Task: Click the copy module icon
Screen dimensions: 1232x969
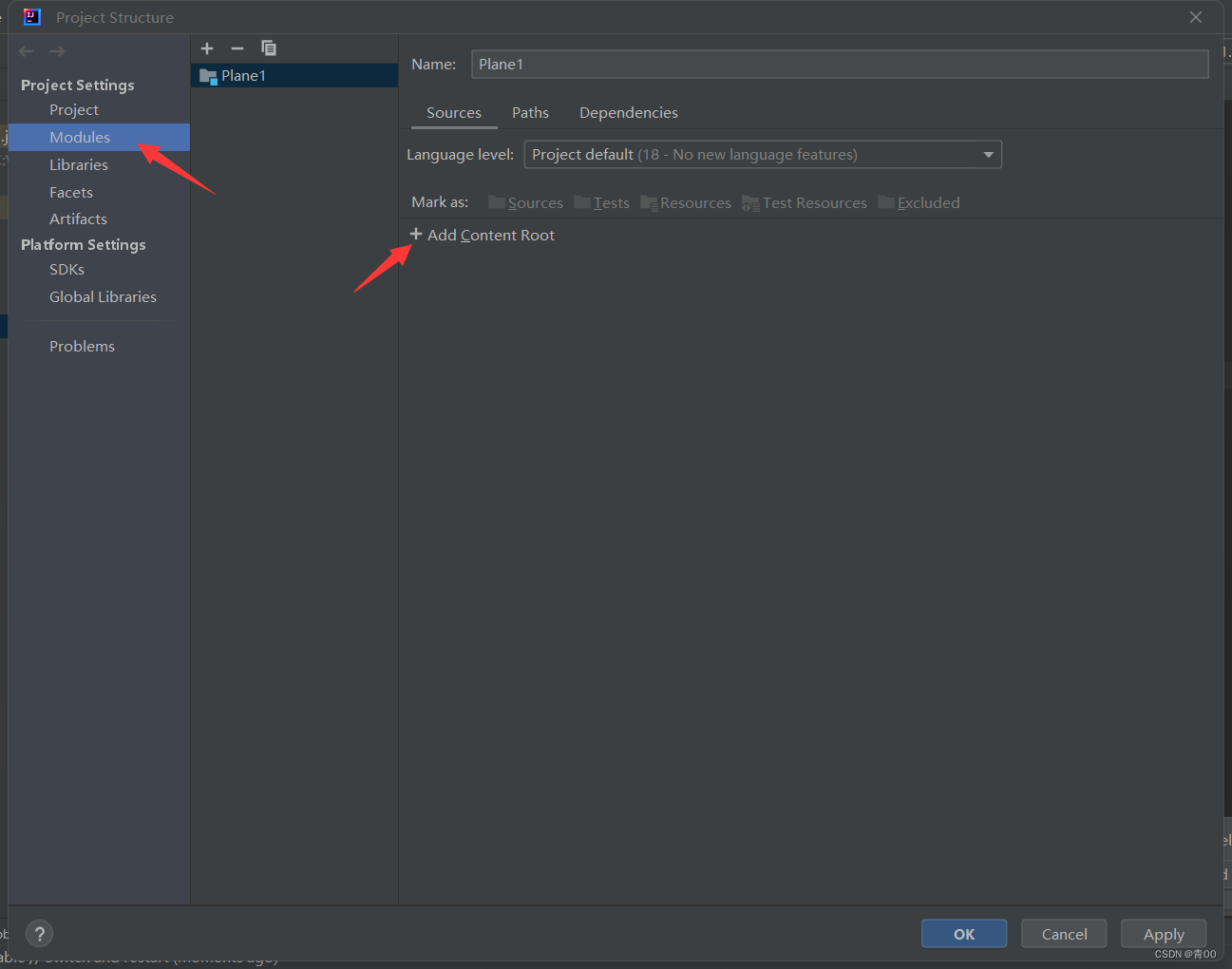Action: [x=269, y=48]
